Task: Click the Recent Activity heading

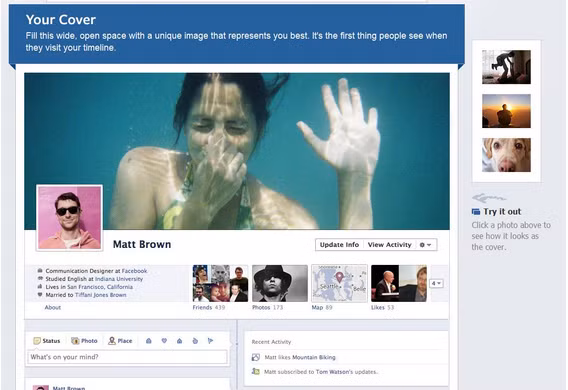Action: click(271, 342)
